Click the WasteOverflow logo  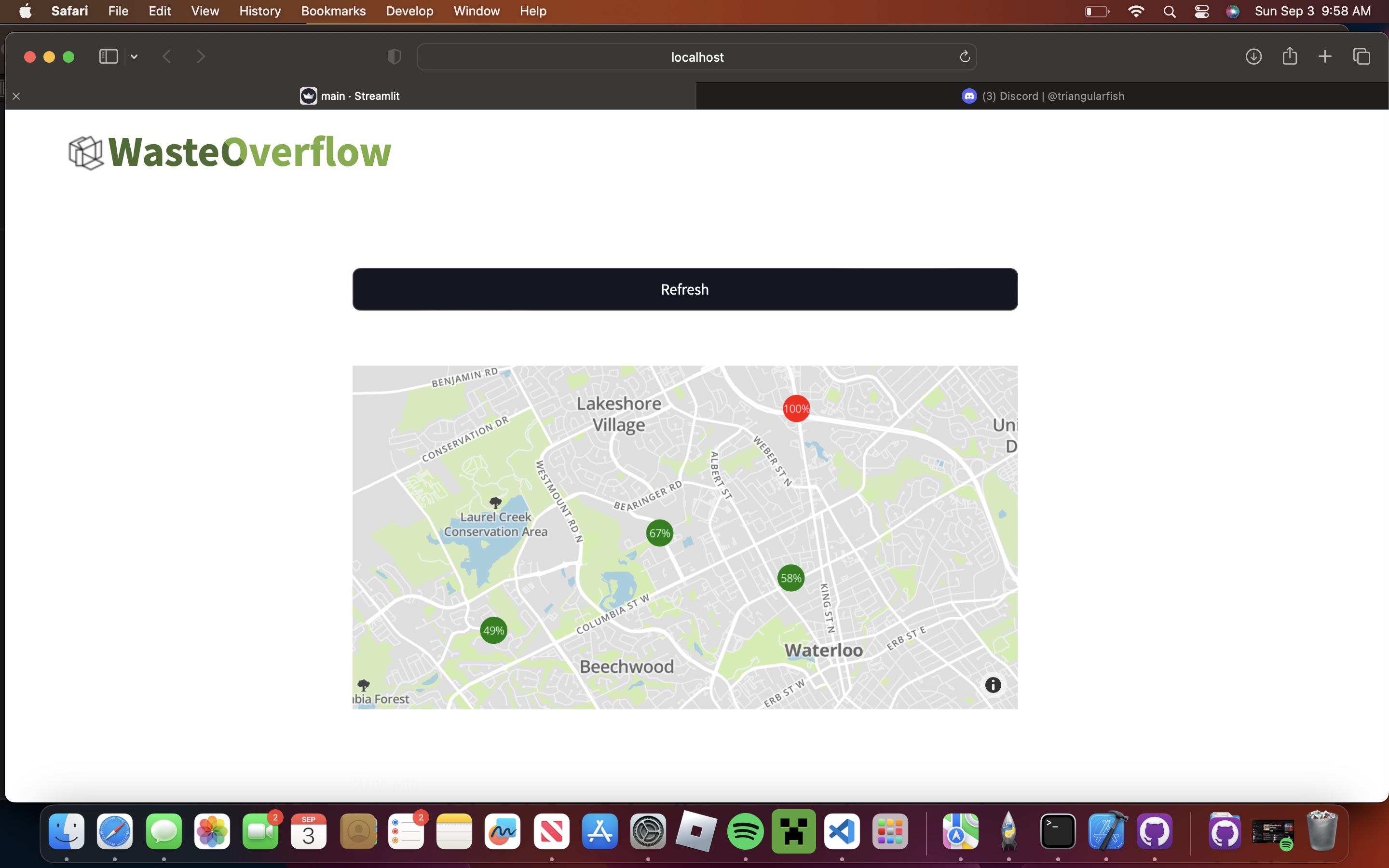230,153
